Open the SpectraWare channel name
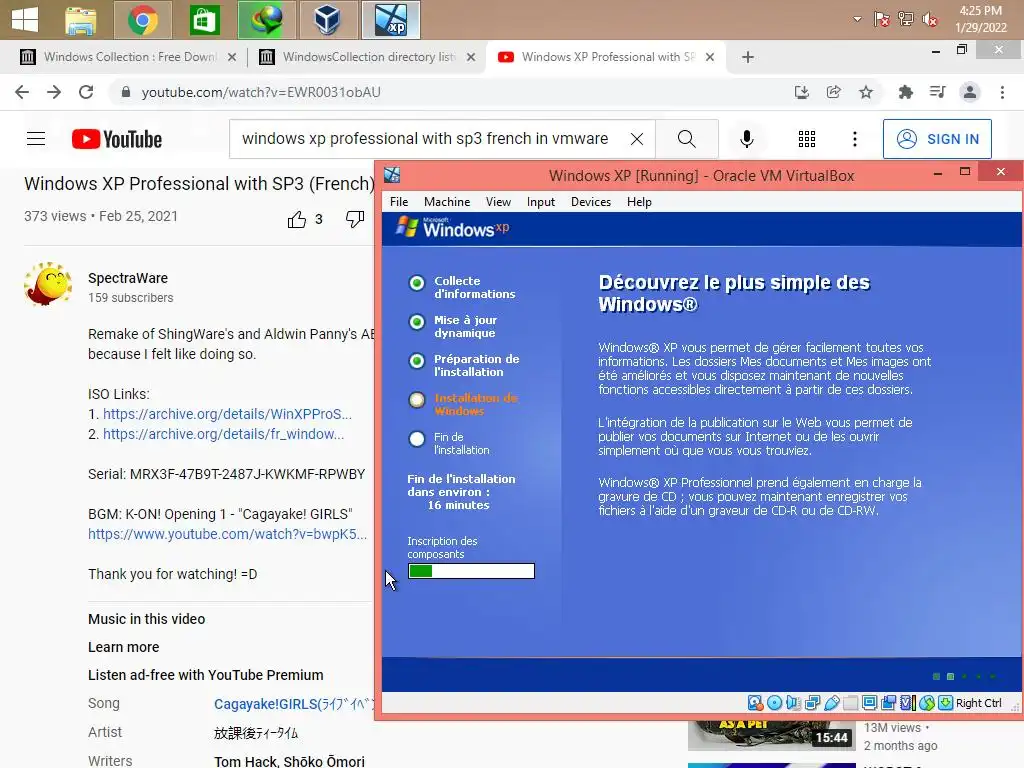 point(128,278)
